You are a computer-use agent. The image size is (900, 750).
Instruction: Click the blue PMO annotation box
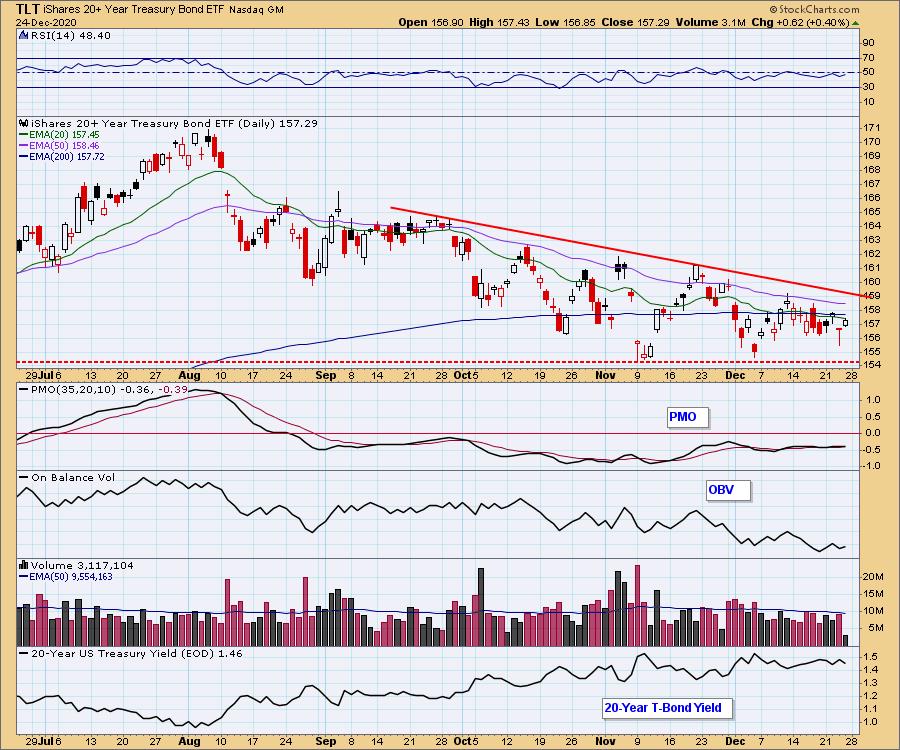(688, 417)
